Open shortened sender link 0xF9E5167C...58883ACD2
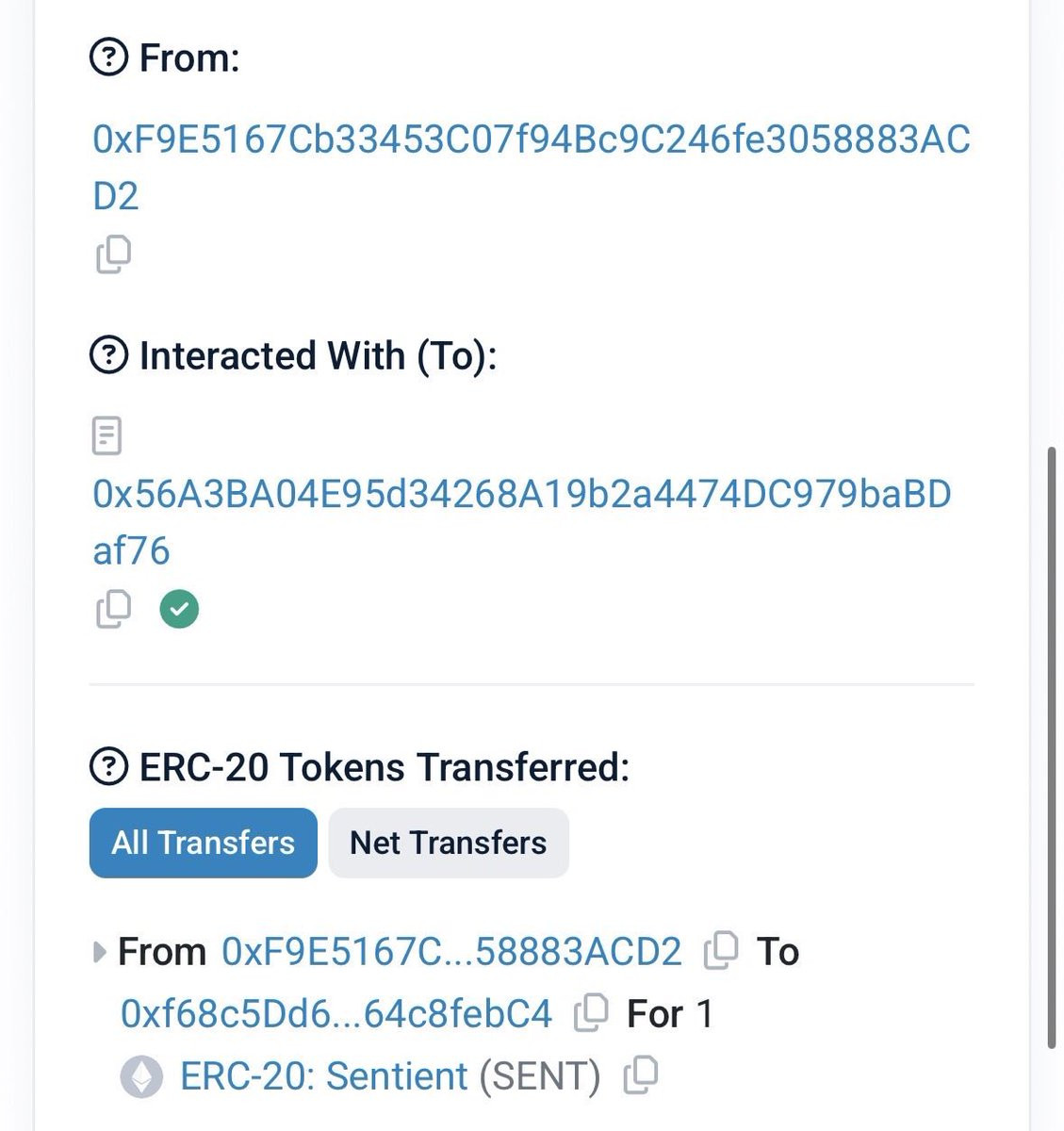The width and height of the screenshot is (1064, 1131). pyautogui.click(x=451, y=952)
